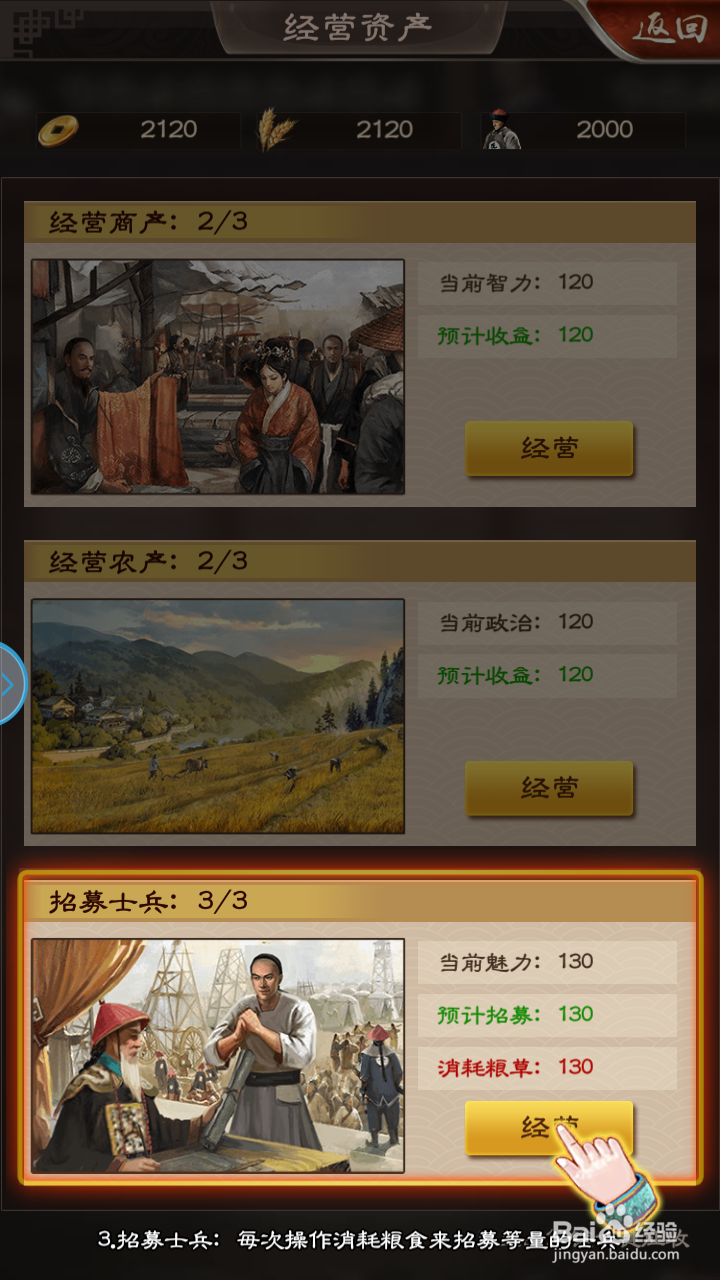
Task: Select the 经营商产 2/3 section header
Action: pos(360,222)
